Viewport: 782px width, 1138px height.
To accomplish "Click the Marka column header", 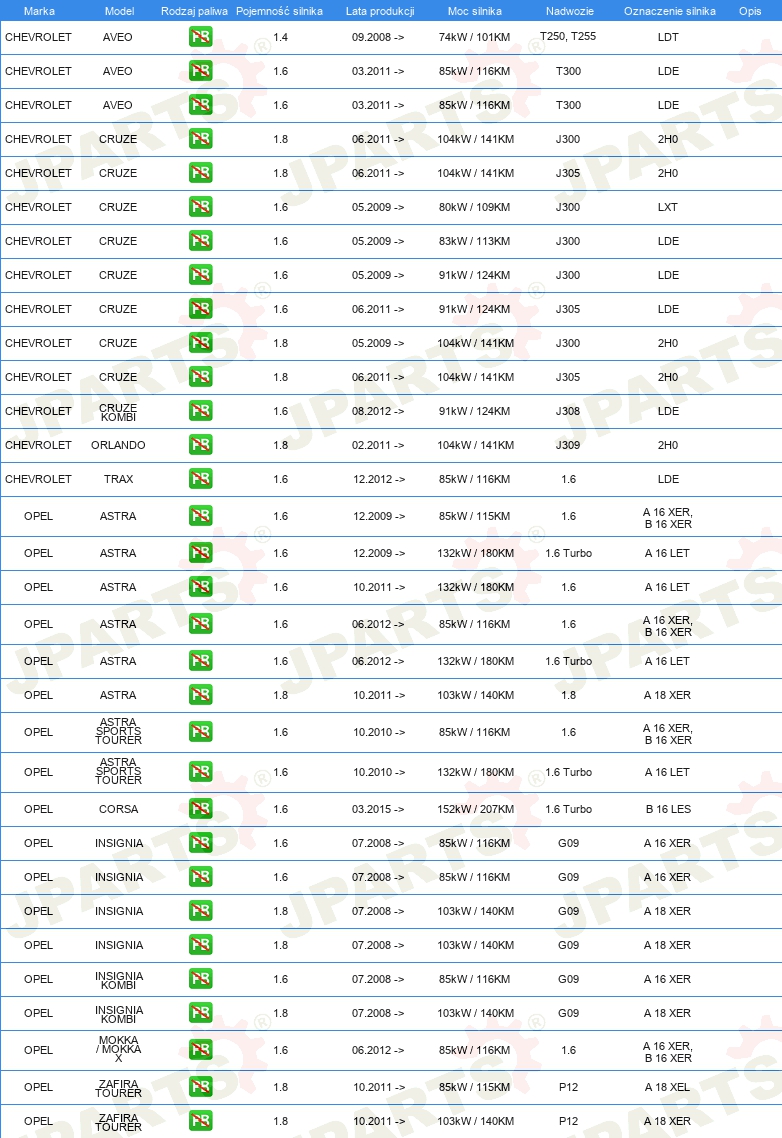I will tap(39, 11).
